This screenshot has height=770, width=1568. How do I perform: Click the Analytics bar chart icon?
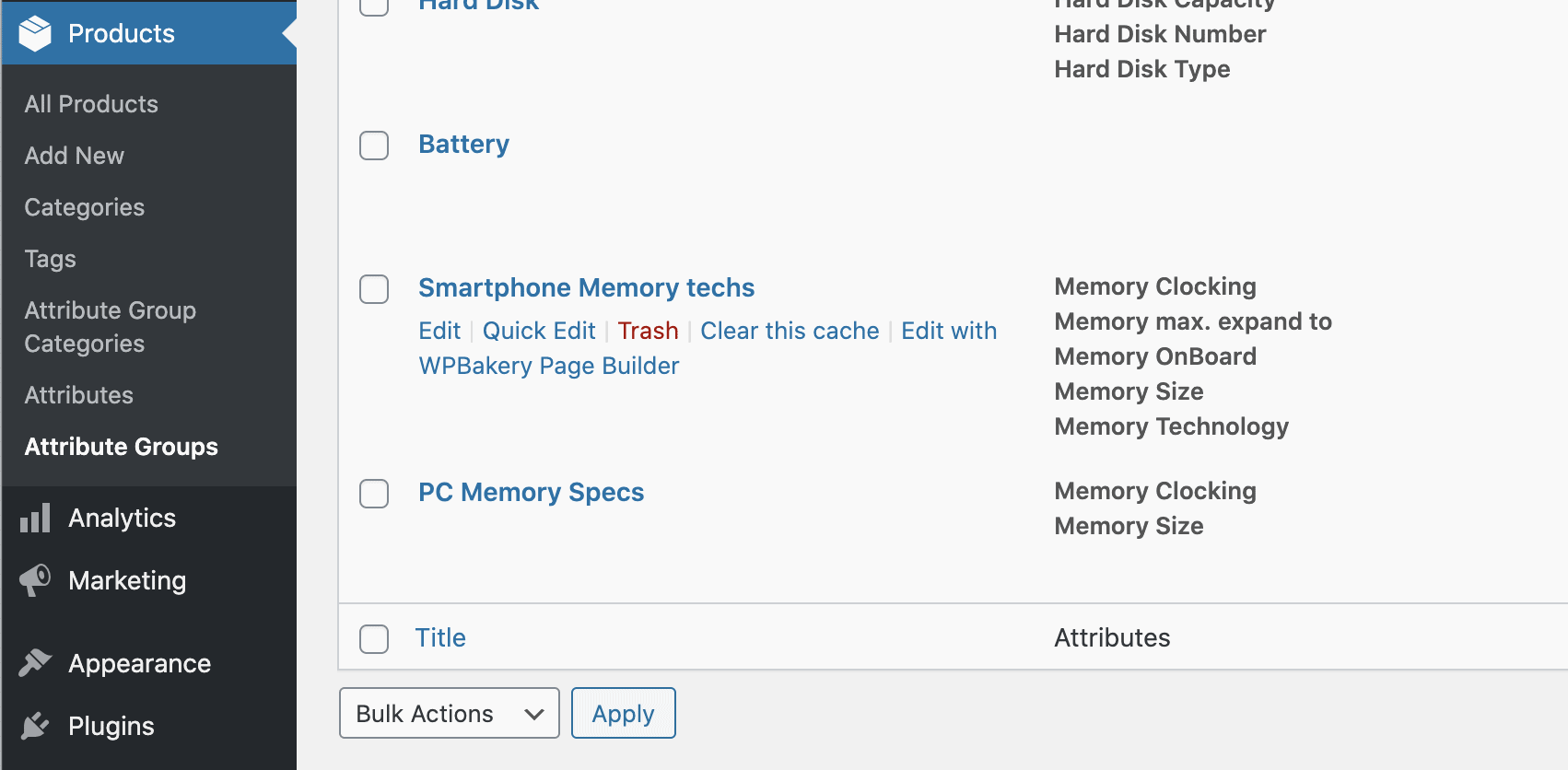click(35, 519)
